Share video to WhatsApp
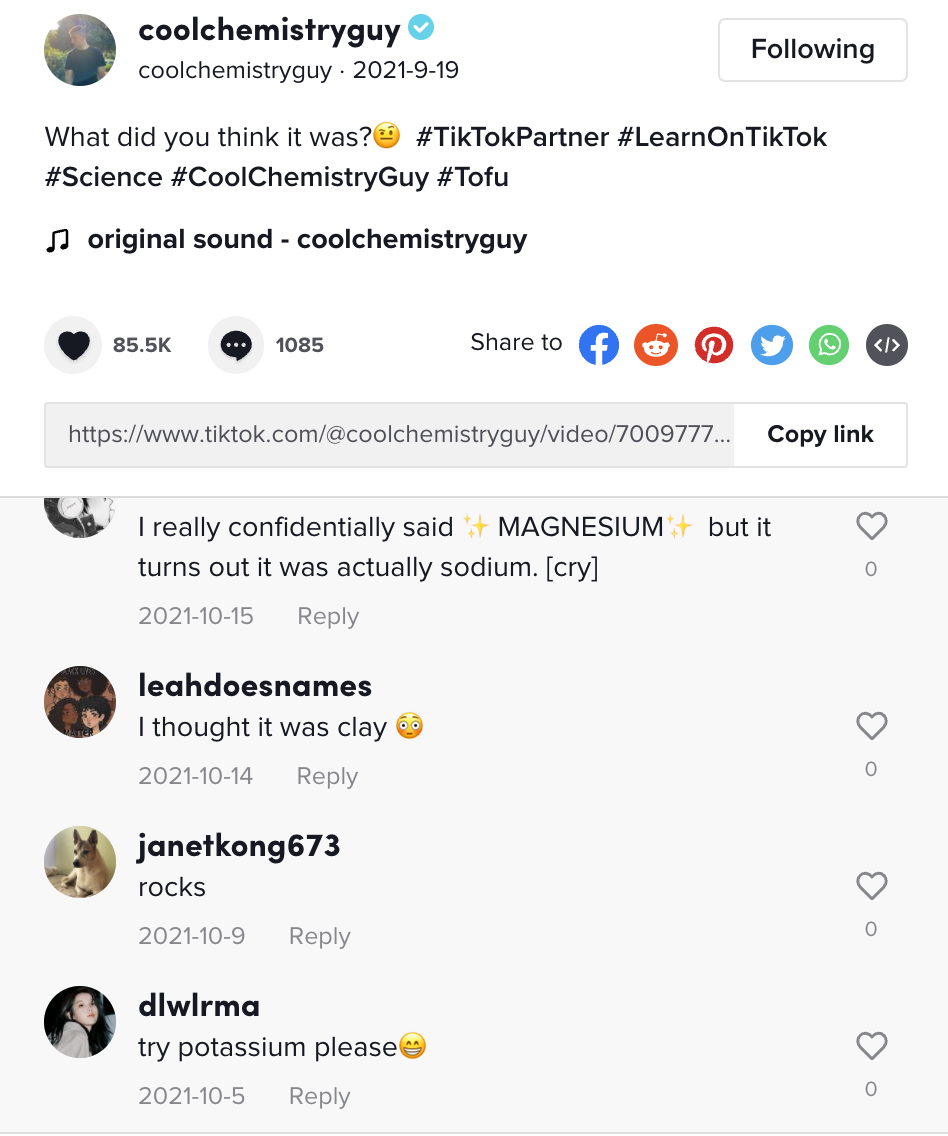 pyautogui.click(x=829, y=346)
